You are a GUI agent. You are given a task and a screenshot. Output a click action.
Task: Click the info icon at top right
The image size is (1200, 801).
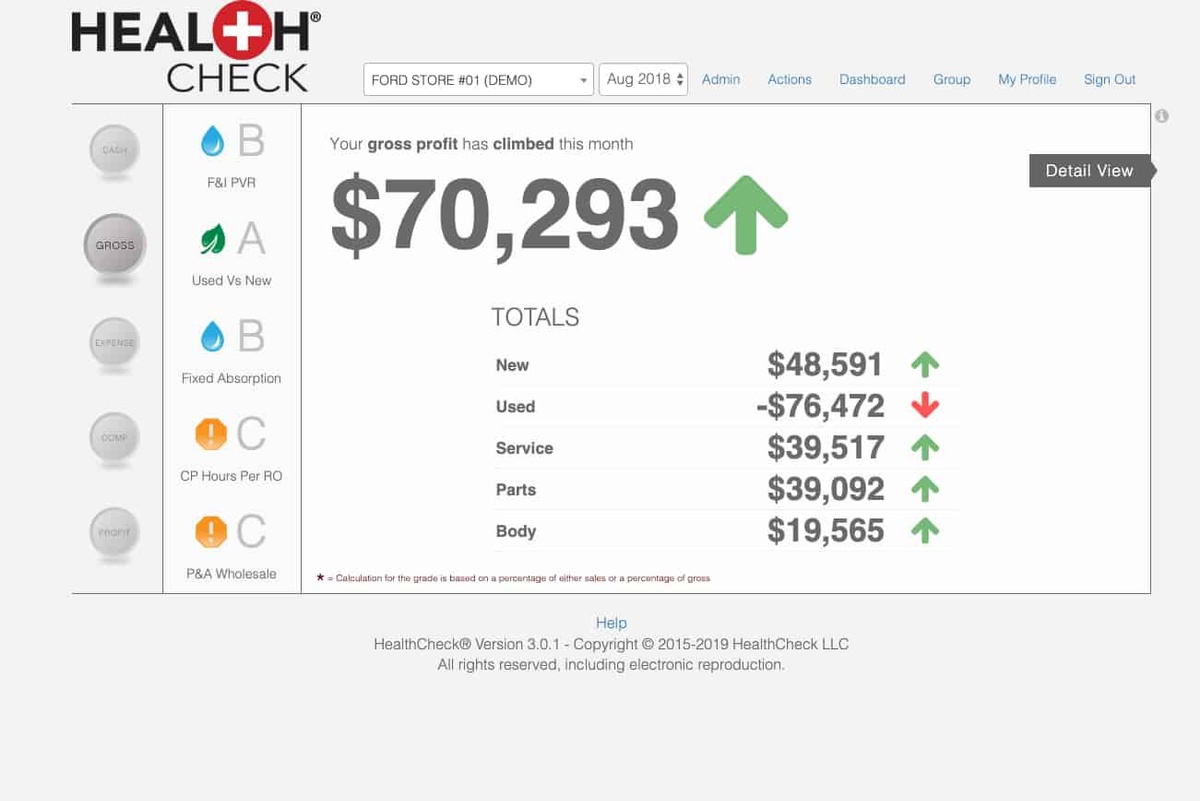(1161, 116)
